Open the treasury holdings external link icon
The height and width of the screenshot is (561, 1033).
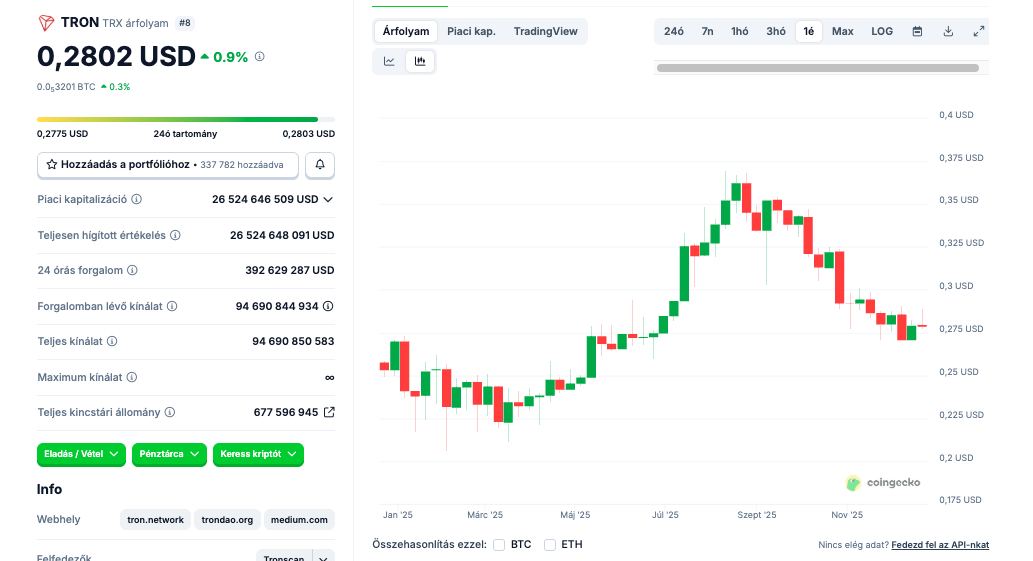(329, 412)
